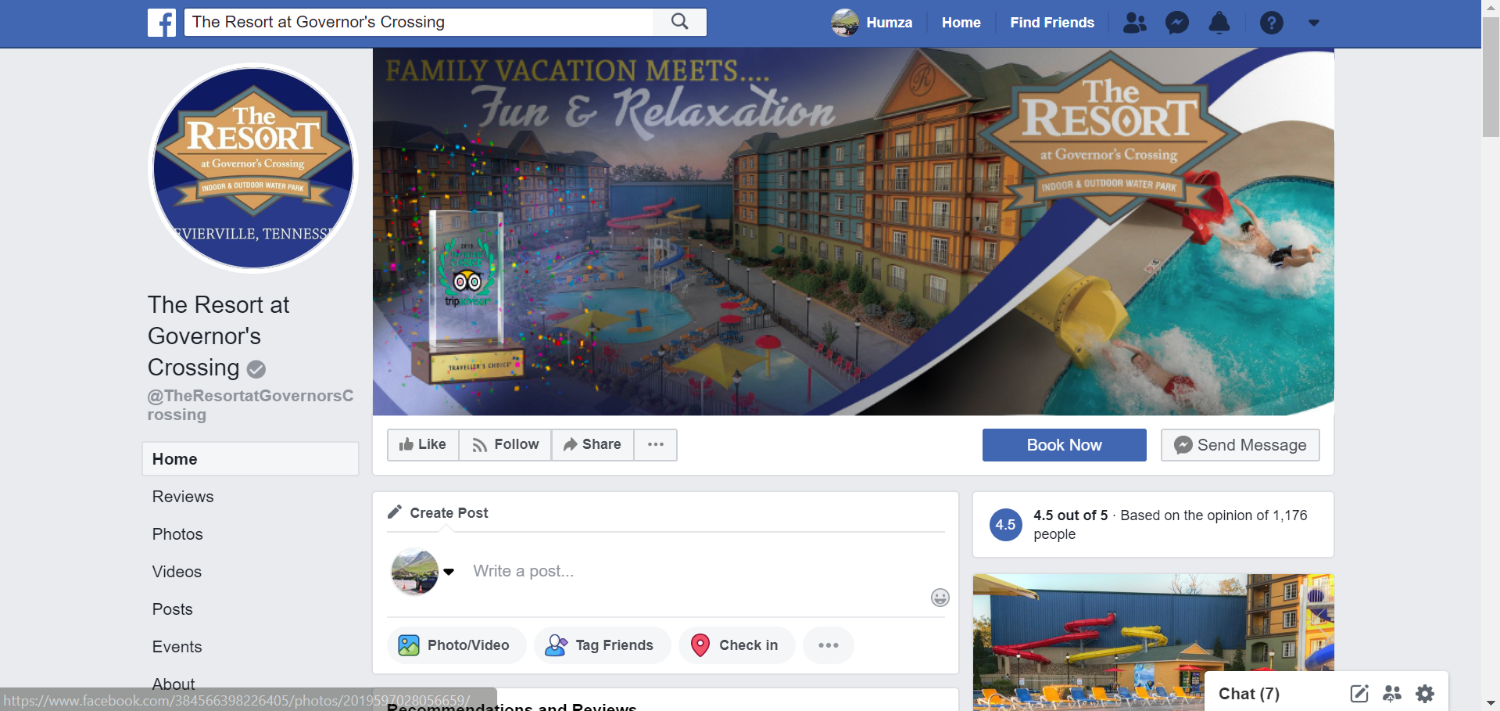The width and height of the screenshot is (1500, 711).
Task: Add Photo/Video to the post
Action: pos(455,645)
